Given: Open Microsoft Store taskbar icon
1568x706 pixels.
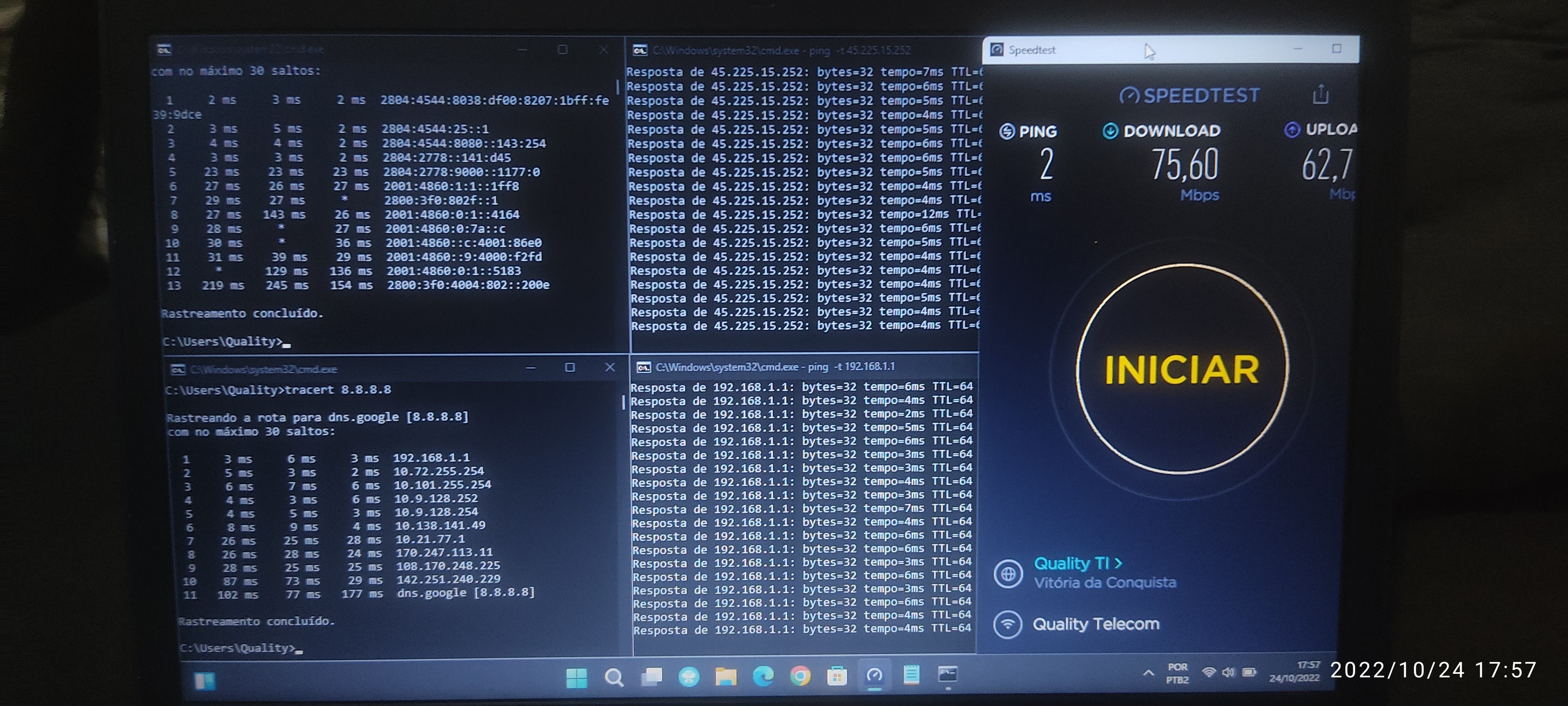Looking at the screenshot, I should (837, 675).
